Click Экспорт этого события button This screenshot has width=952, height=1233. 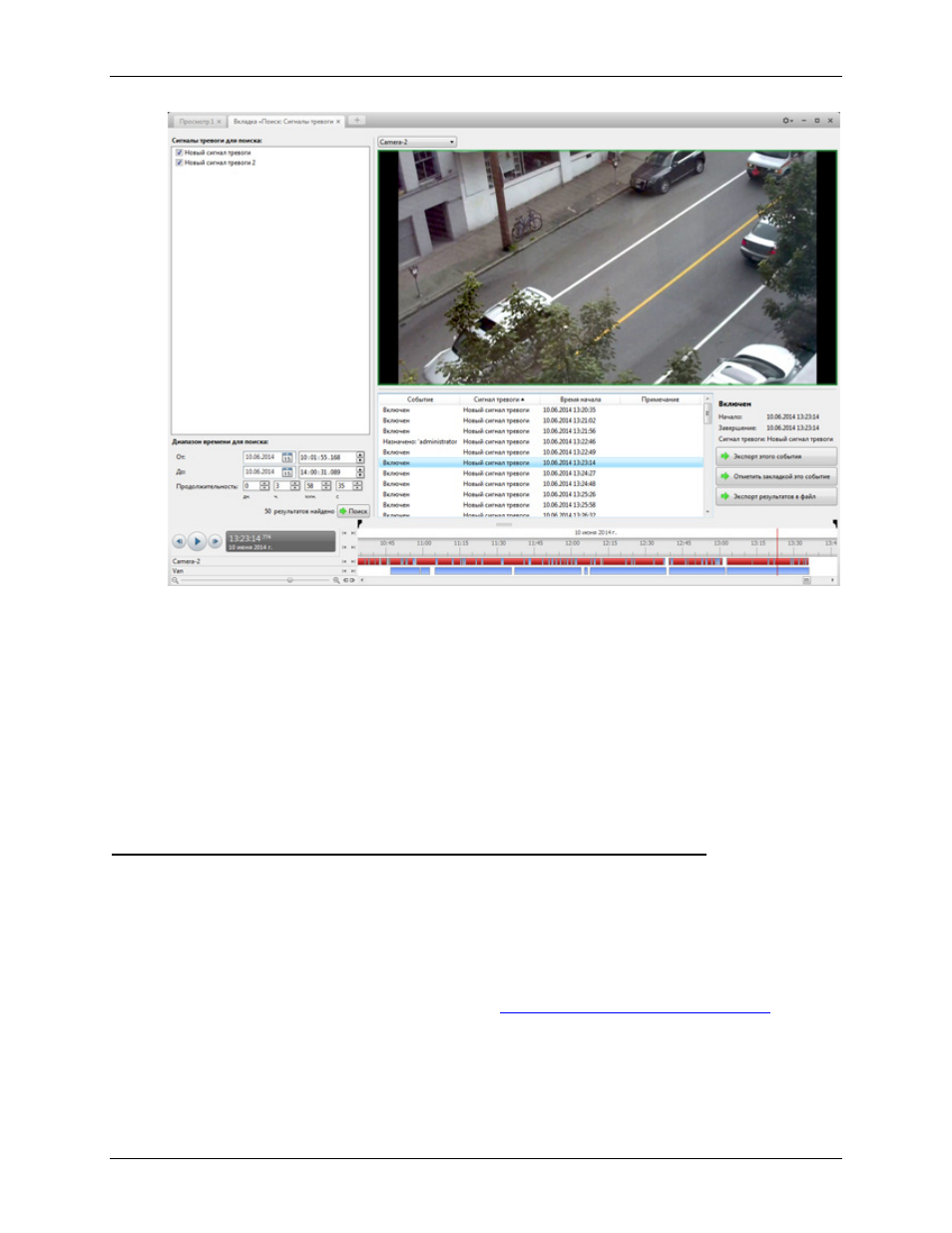776,456
